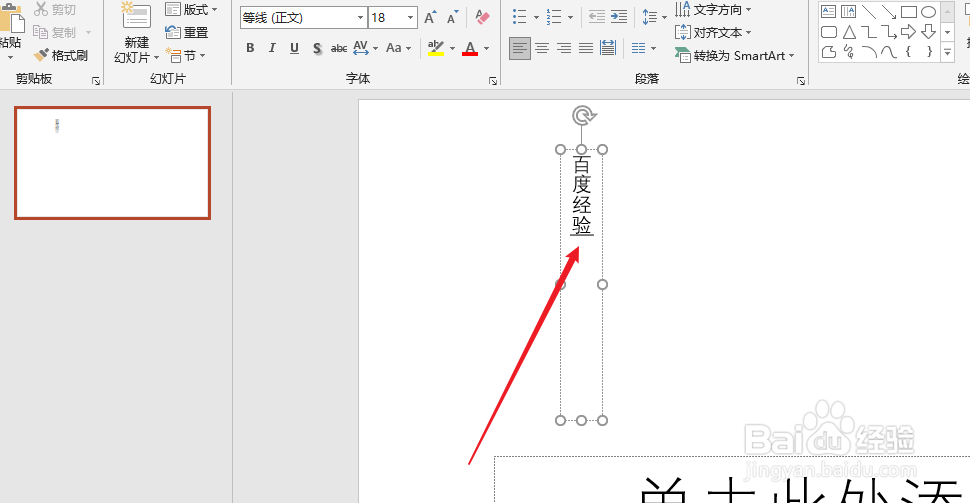The image size is (970, 503).
Task: Select slide 1 thumbnail in the panel
Action: (113, 163)
